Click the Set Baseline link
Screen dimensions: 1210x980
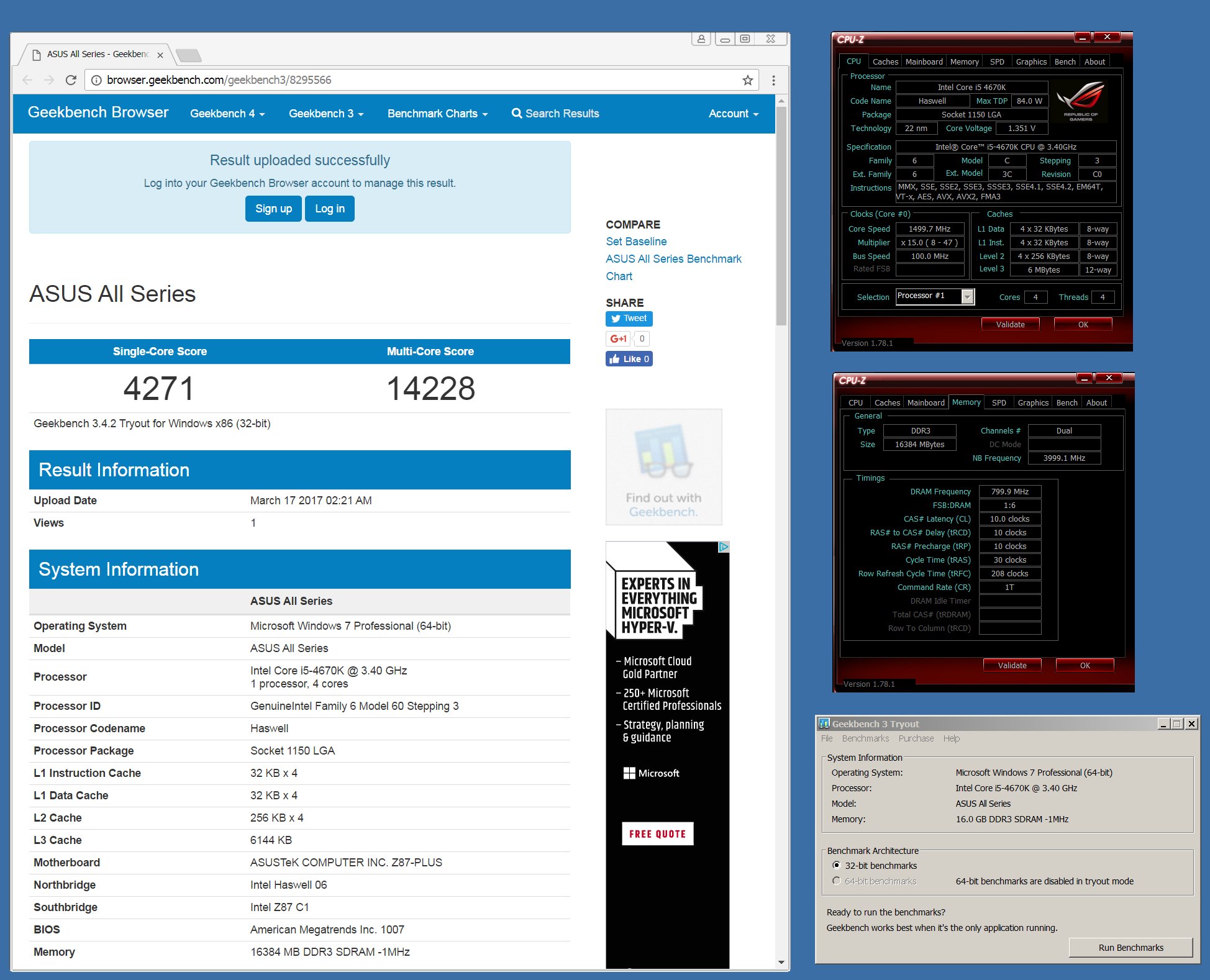coord(636,242)
